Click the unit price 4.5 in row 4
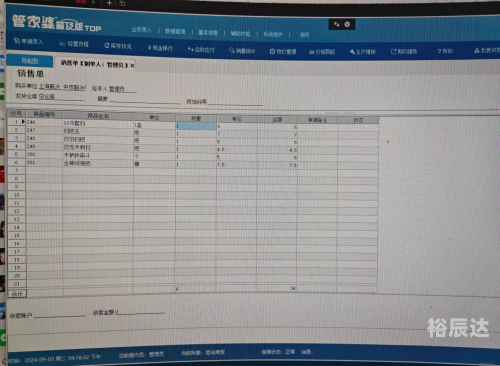Image resolution: width=500 pixels, height=366 pixels. pos(237,150)
